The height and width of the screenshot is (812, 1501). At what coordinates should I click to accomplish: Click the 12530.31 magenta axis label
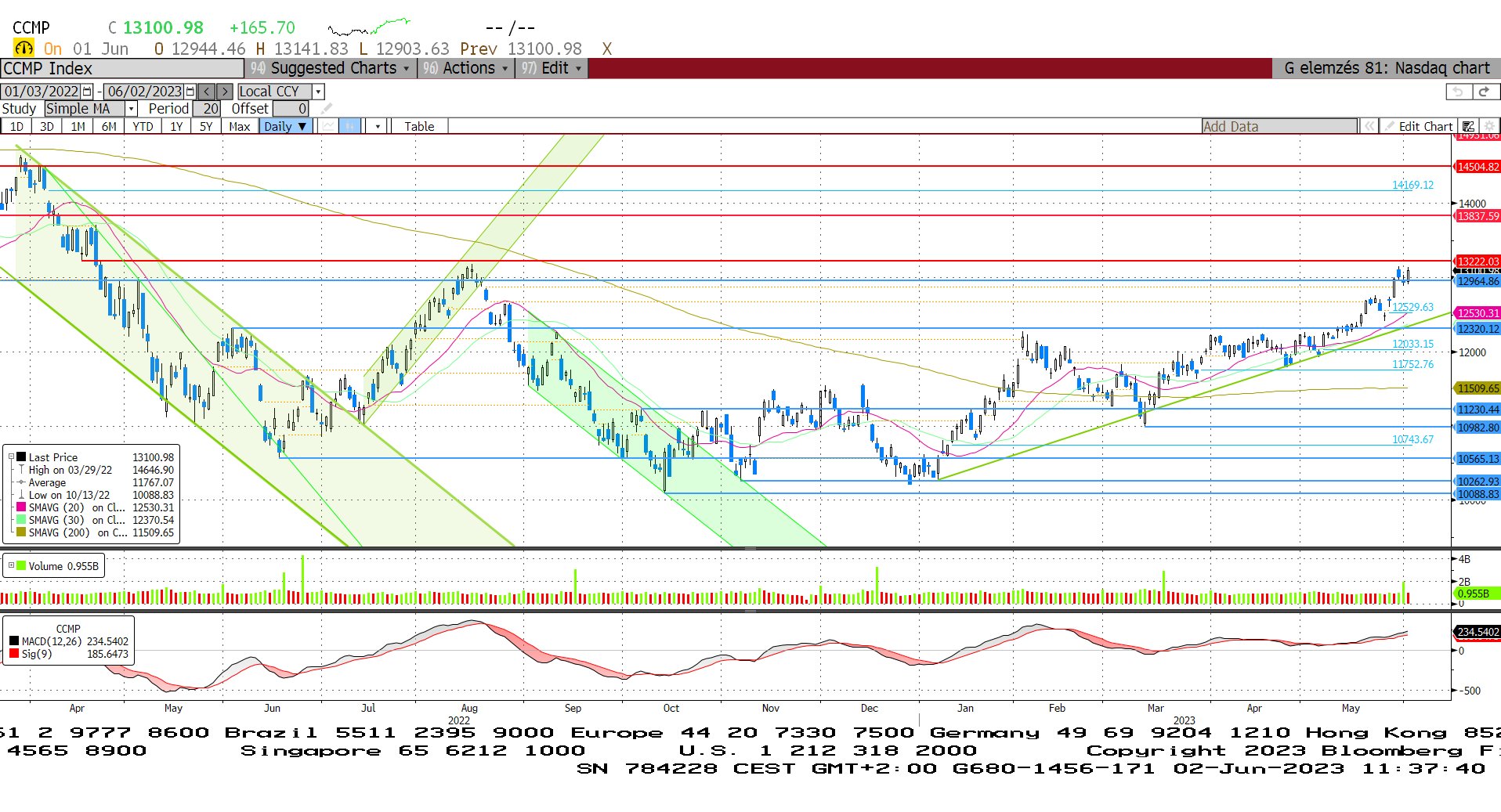click(1477, 313)
